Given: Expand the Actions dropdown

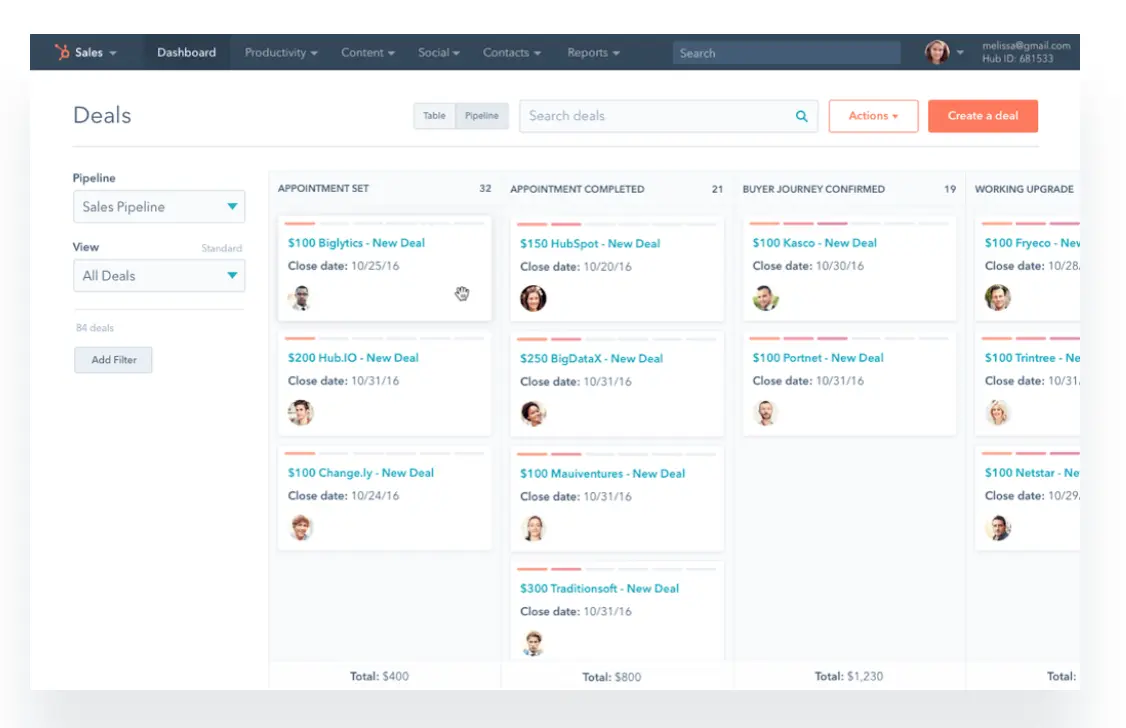Looking at the screenshot, I should coord(872,116).
